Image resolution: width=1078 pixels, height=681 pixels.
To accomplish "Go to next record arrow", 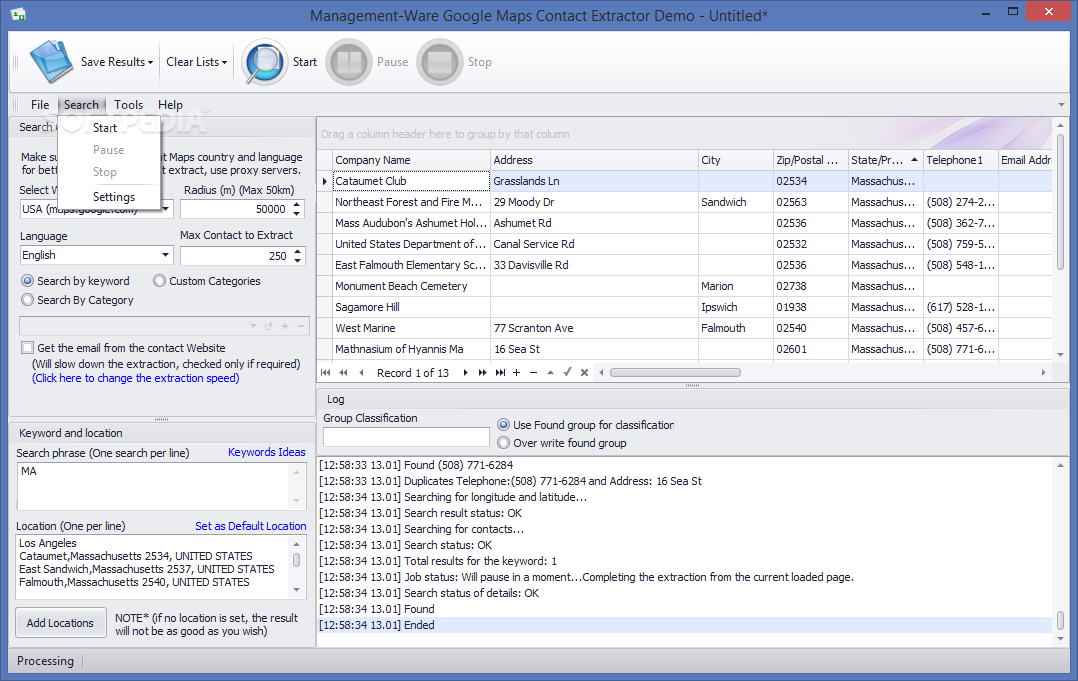I will (465, 372).
